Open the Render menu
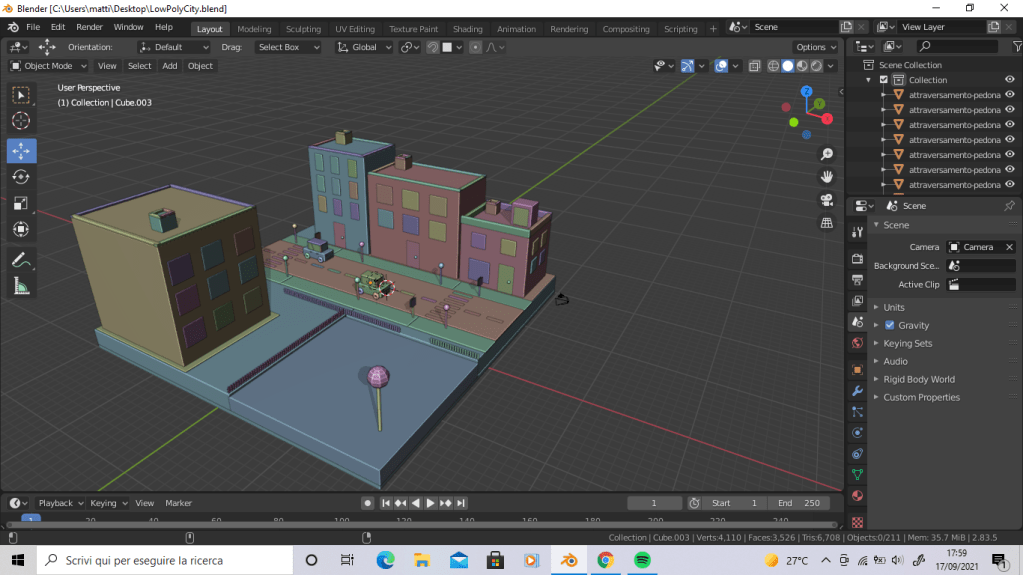The width and height of the screenshot is (1023, 575). pos(89,27)
